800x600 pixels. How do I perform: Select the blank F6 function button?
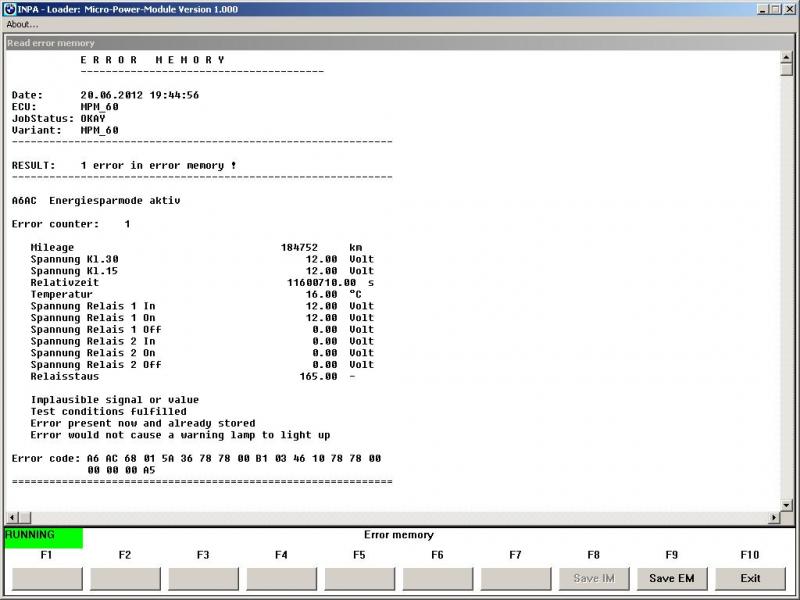[437, 578]
